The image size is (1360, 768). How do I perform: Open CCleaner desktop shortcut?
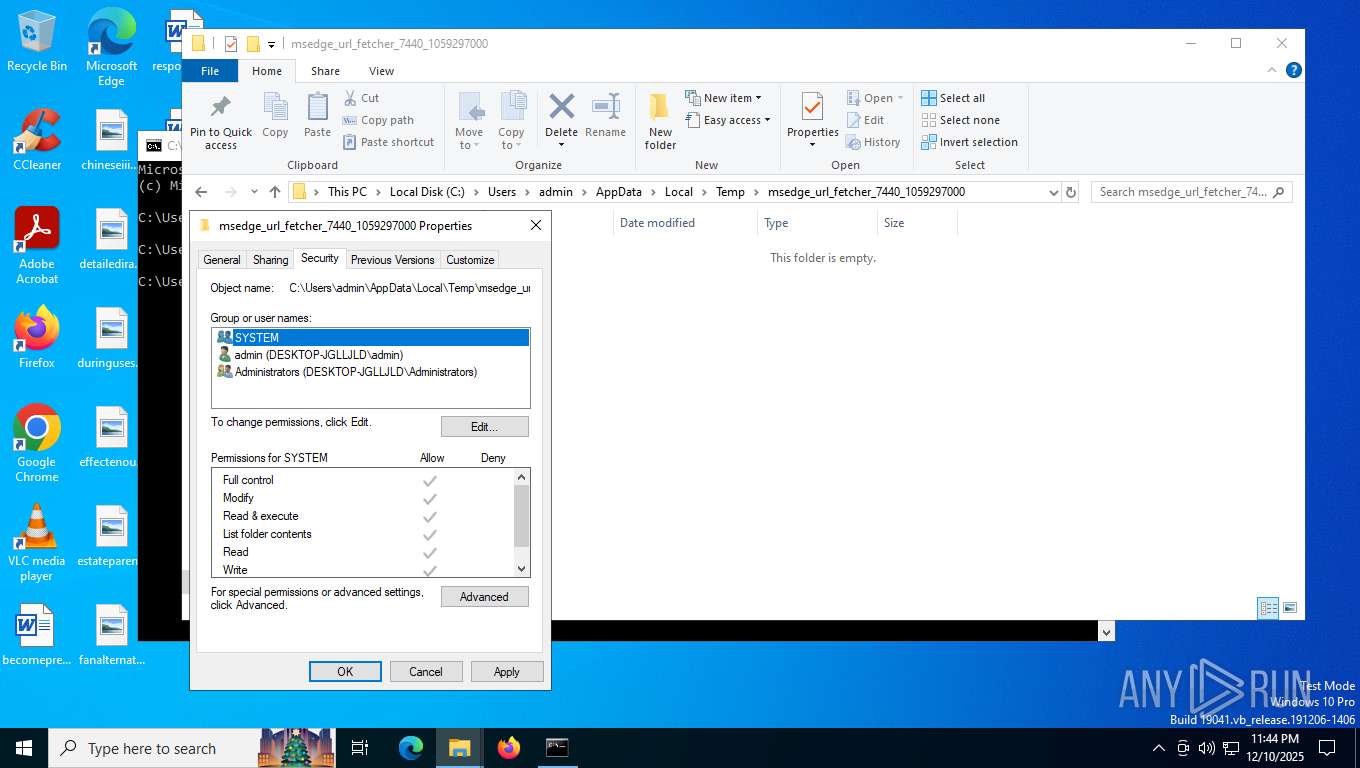tap(37, 139)
